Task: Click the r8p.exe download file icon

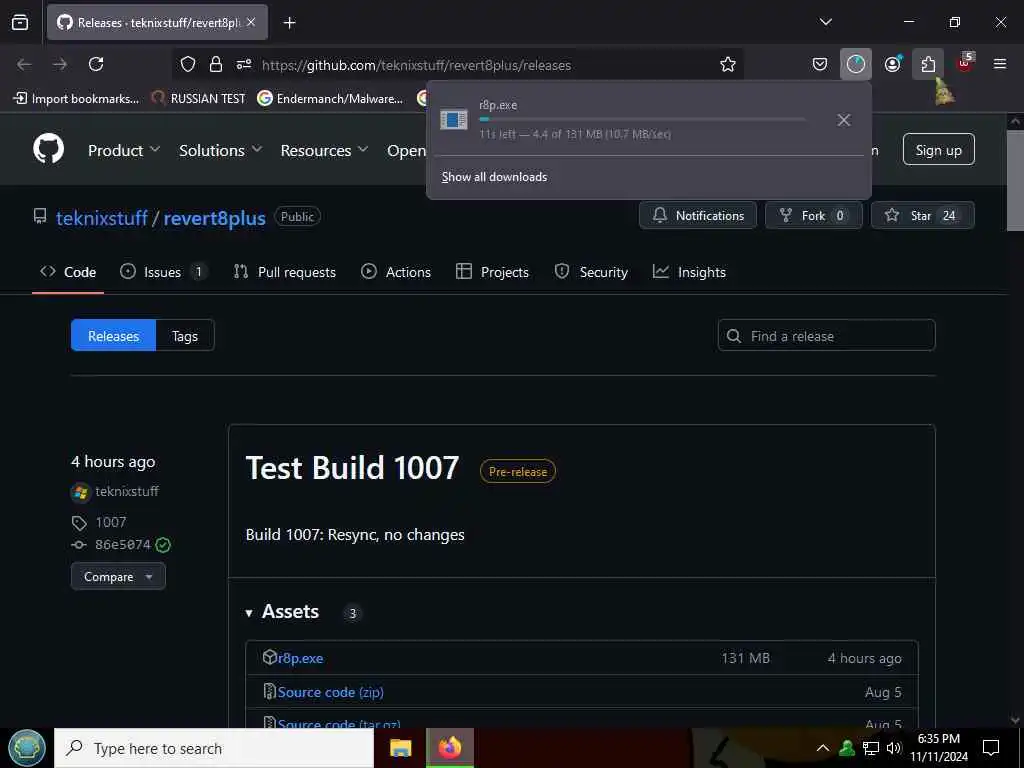Action: pyautogui.click(x=453, y=120)
